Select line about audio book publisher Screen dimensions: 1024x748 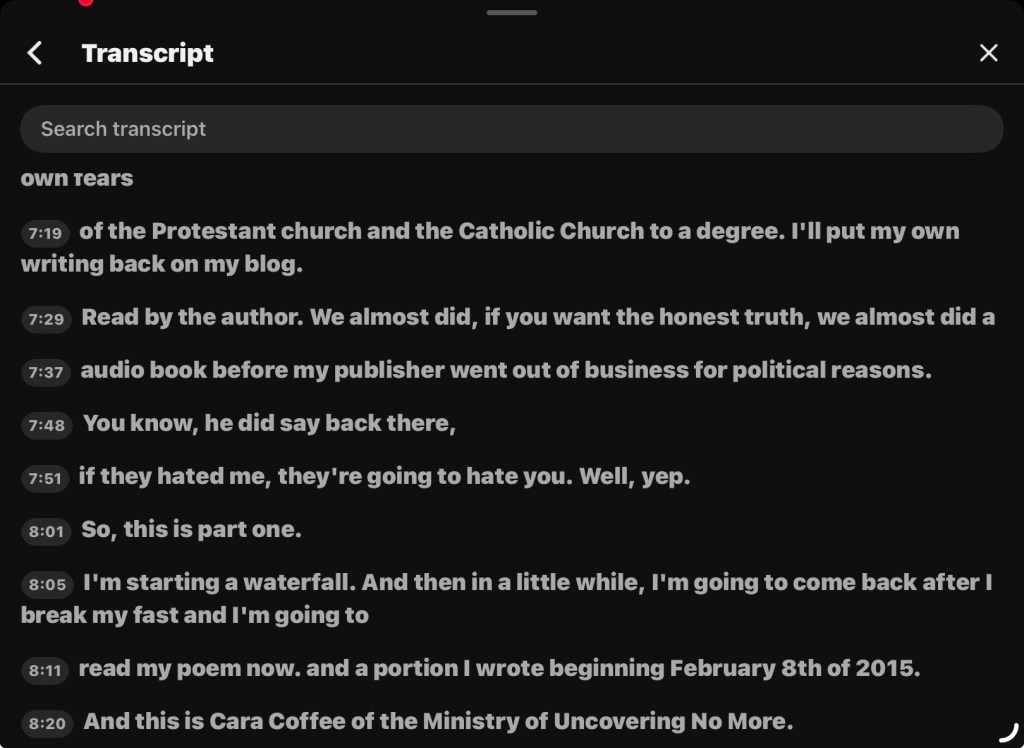point(505,371)
